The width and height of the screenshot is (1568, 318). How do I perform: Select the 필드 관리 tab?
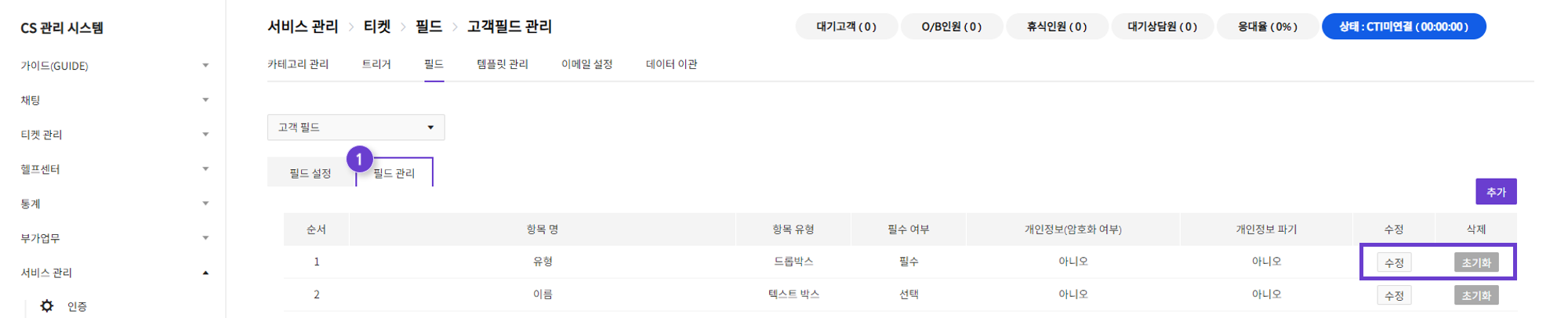coord(394,173)
